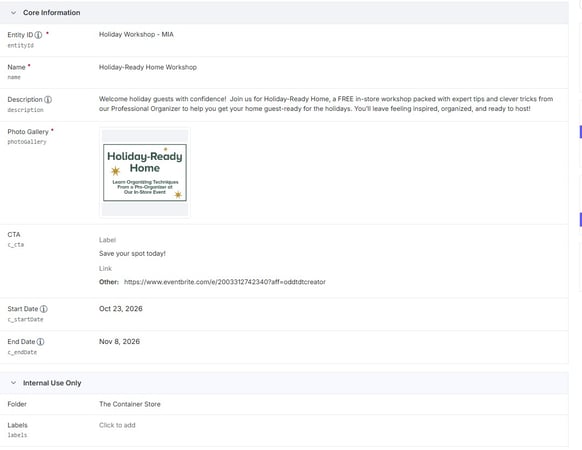Edit Name value 'Holiday-Ready Home Workshop'
Viewport: 582px width, 450px height.
pyautogui.click(x=148, y=67)
